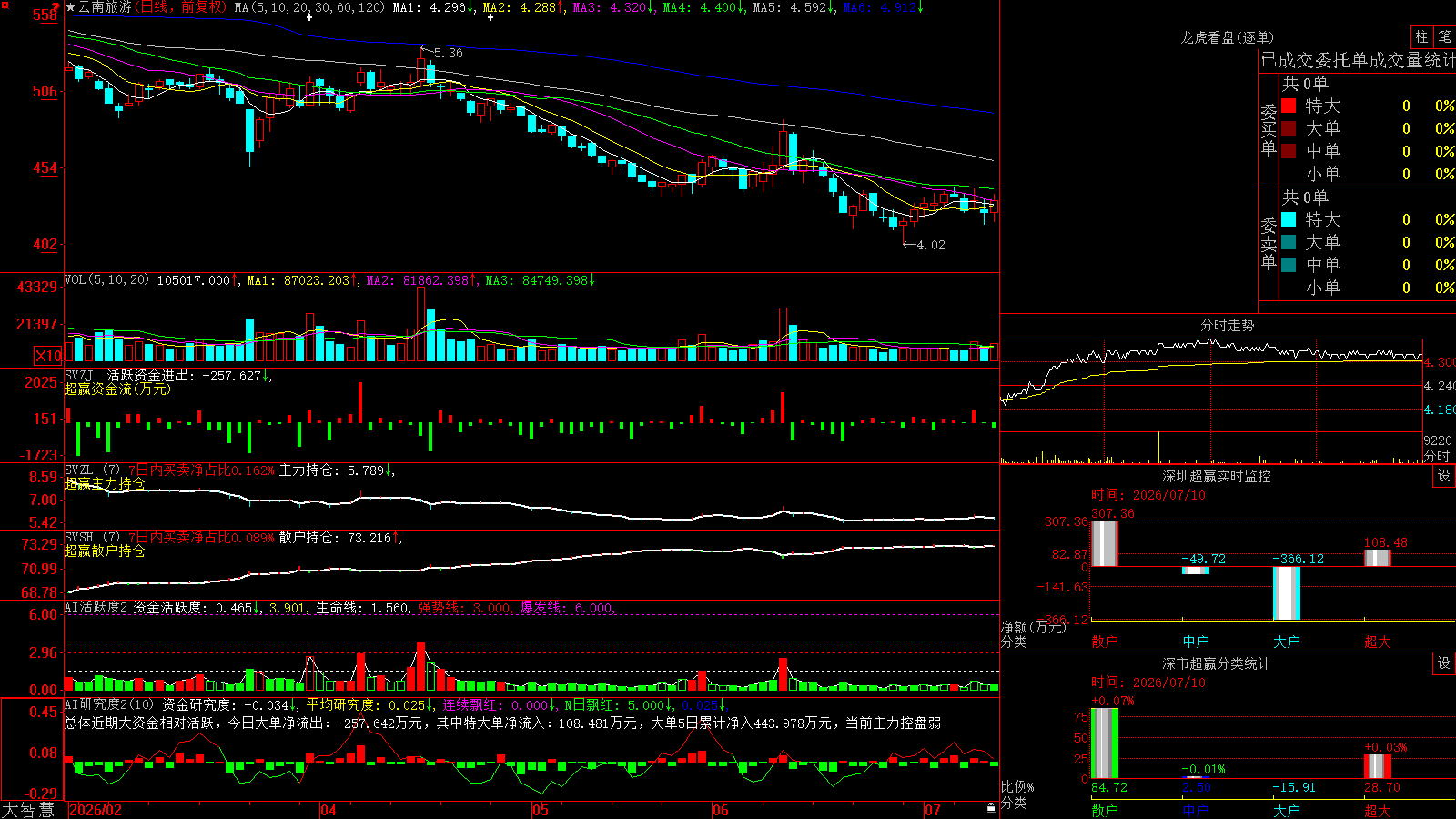Click the 云南旅游 stock name

click(105, 7)
